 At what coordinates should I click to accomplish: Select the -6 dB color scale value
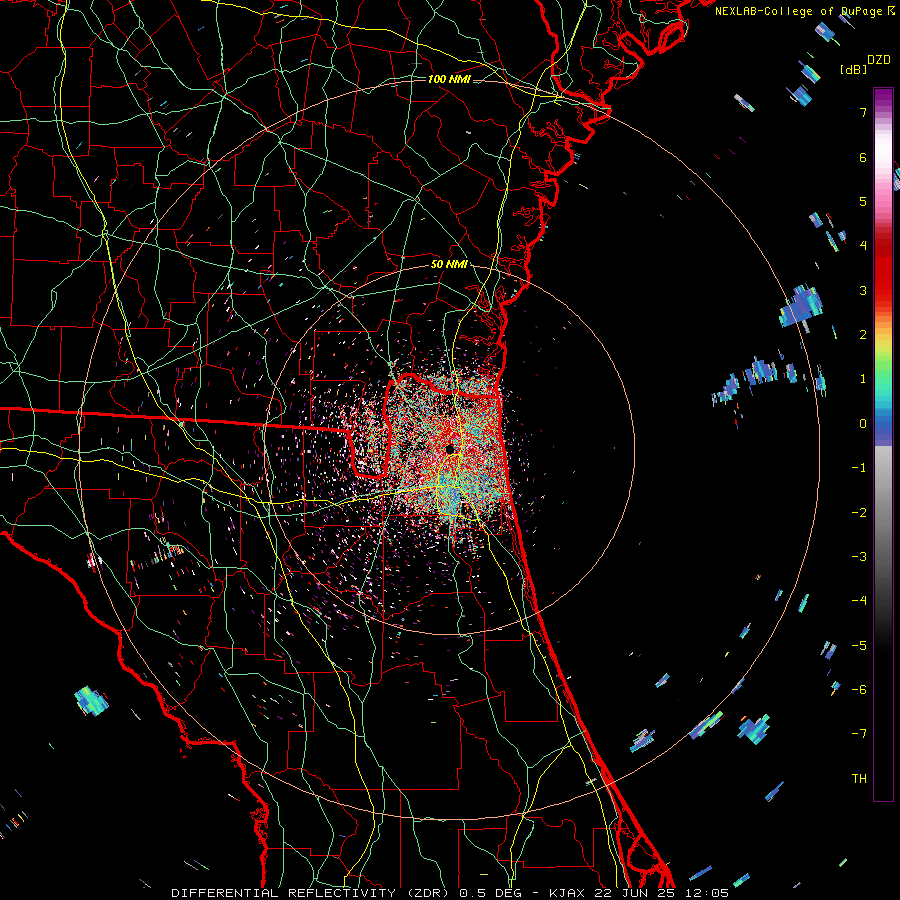[x=859, y=689]
